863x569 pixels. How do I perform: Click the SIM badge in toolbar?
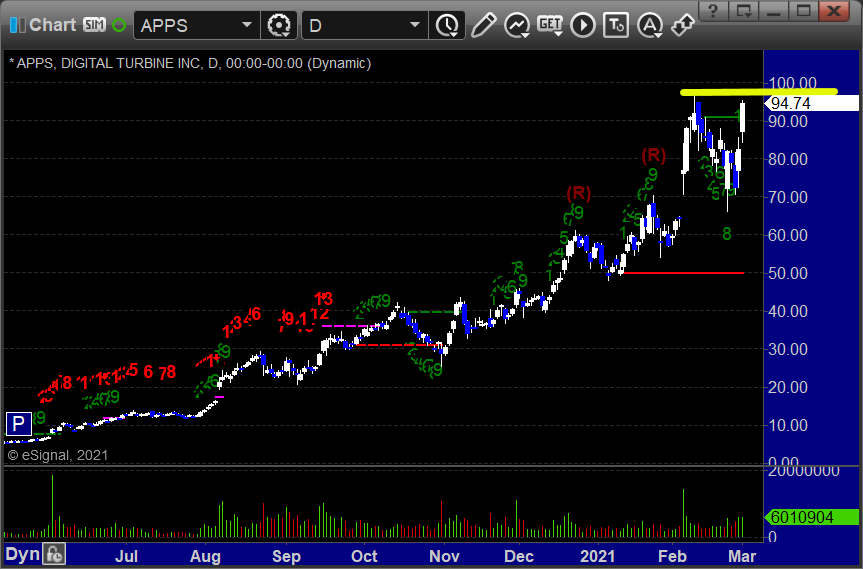(x=95, y=25)
